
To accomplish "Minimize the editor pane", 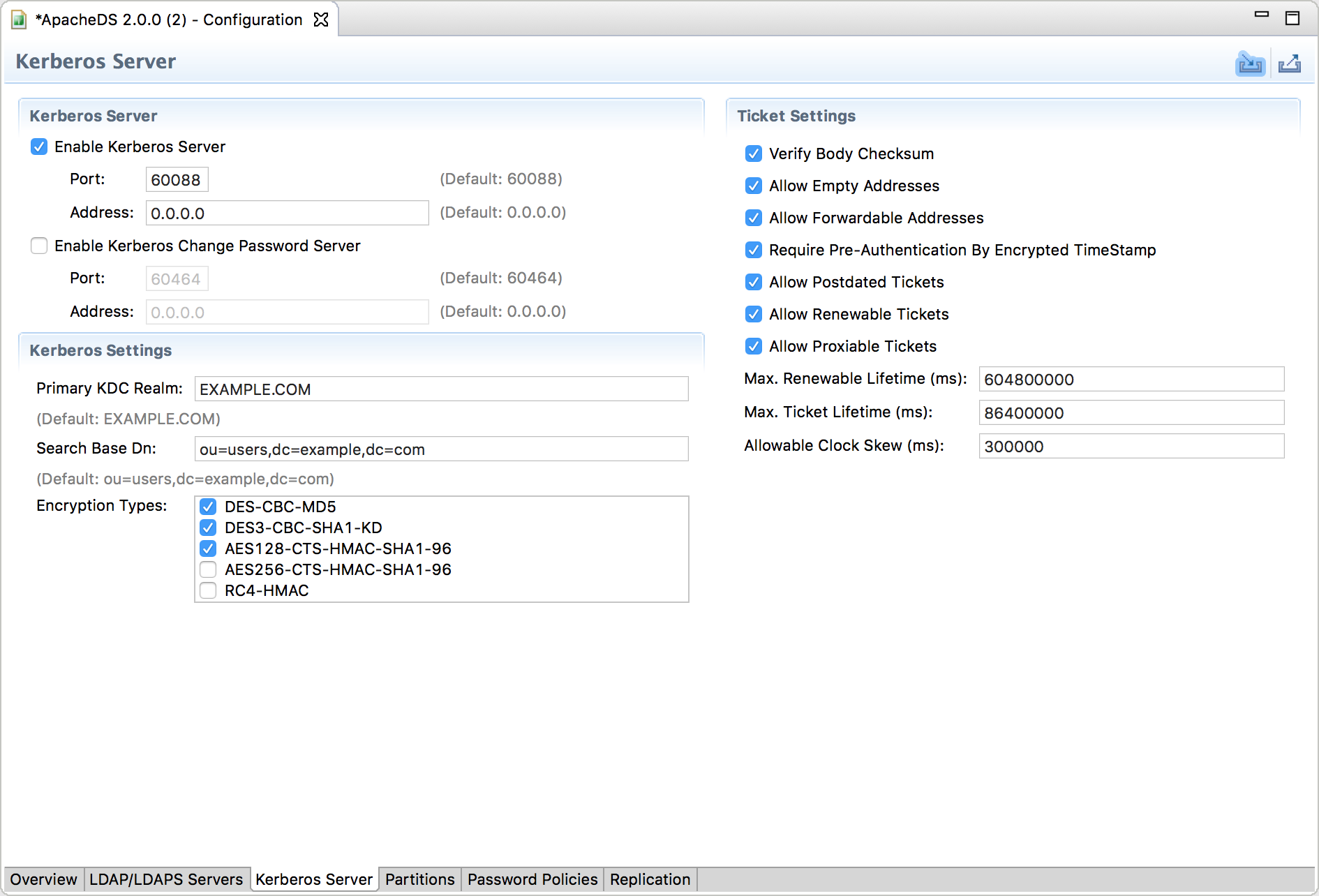I will pyautogui.click(x=1262, y=15).
